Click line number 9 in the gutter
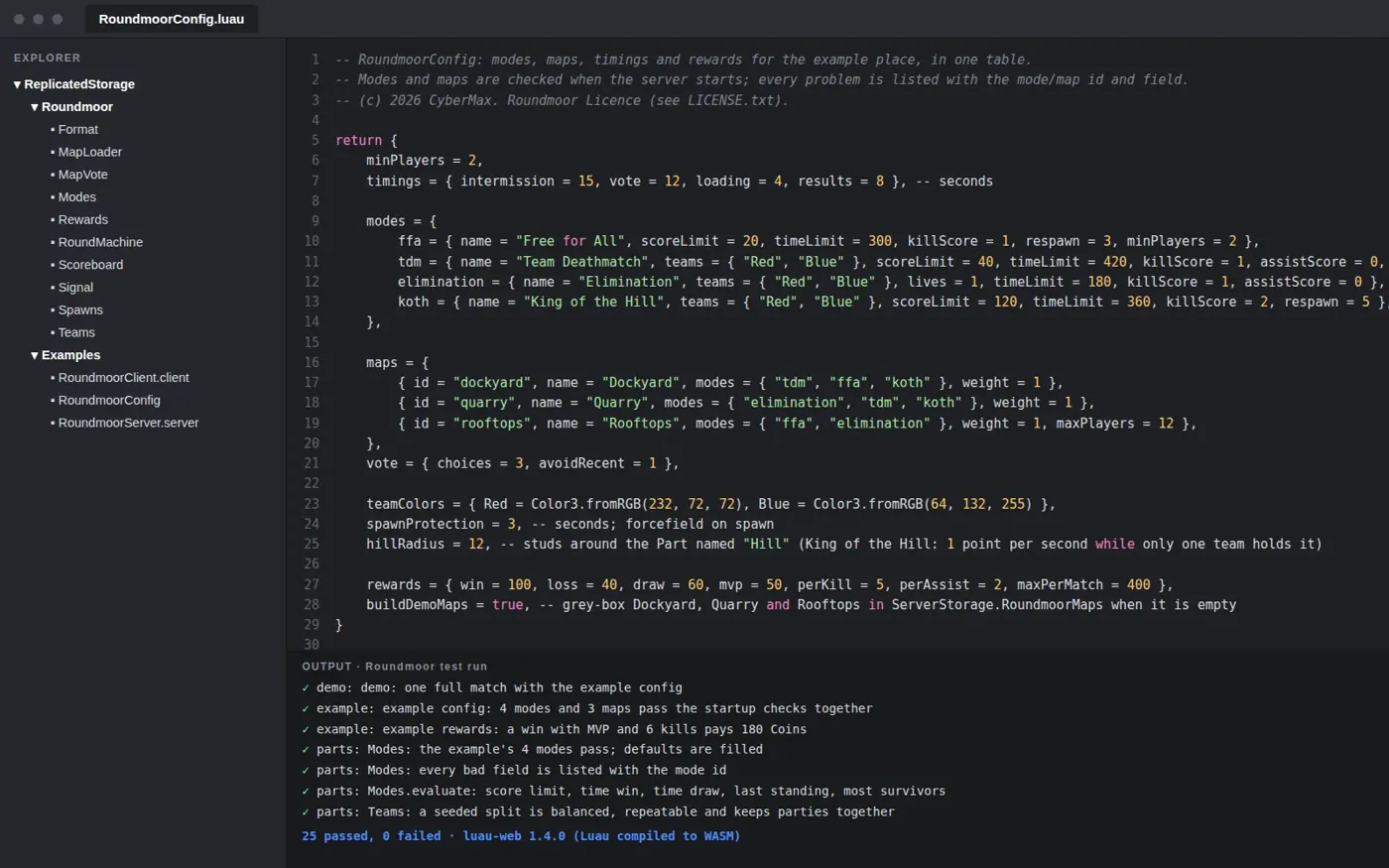 (316, 221)
